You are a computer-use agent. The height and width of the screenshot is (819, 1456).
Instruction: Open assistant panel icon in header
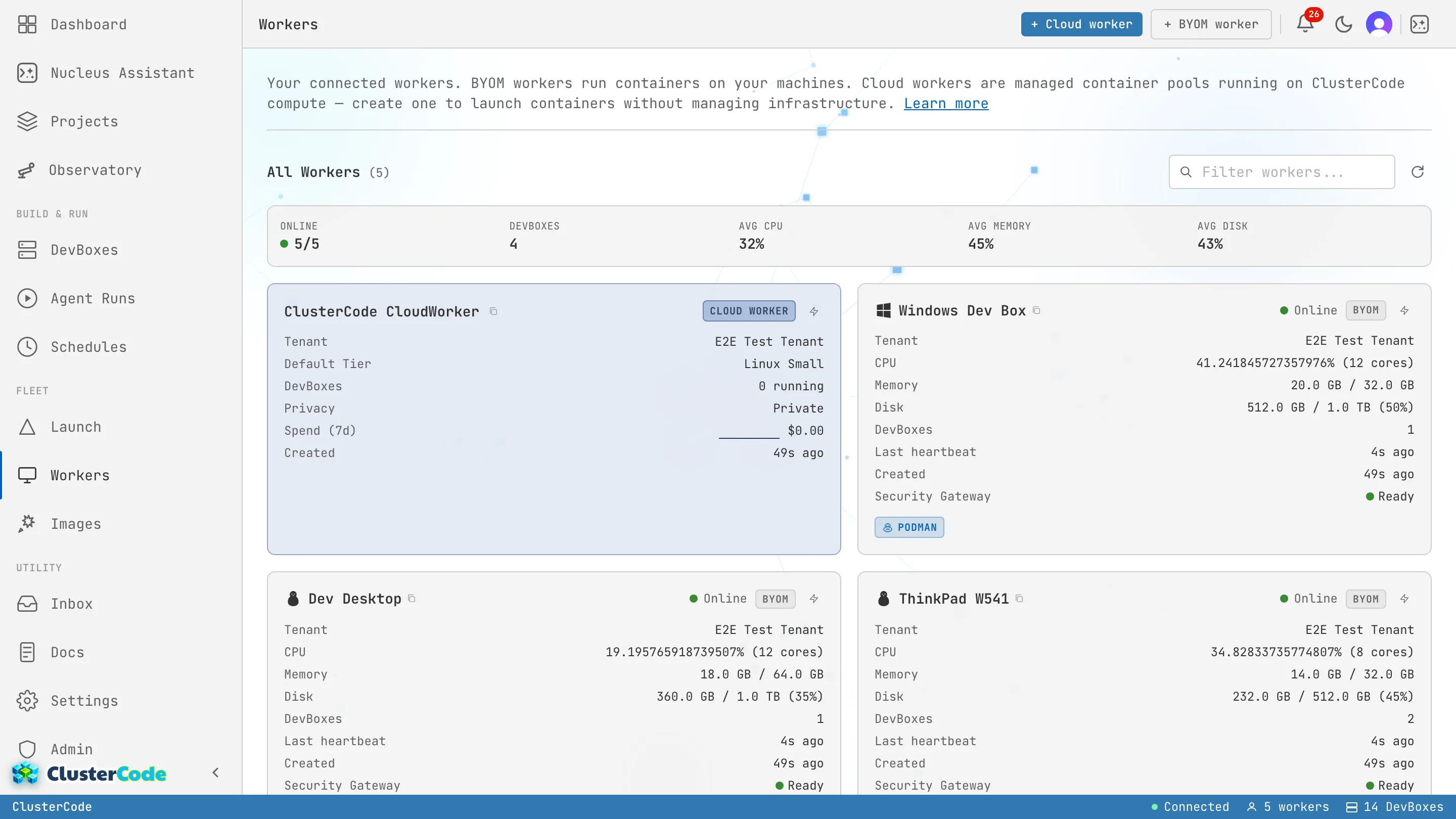point(1420,24)
